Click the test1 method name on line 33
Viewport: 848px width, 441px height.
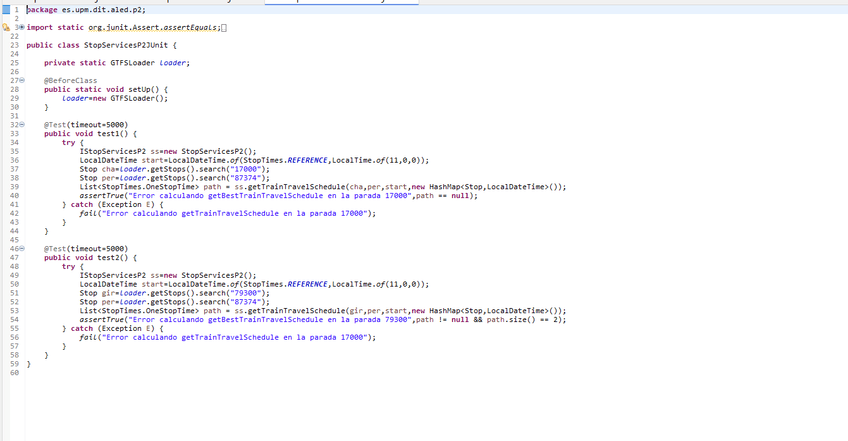(x=110, y=133)
